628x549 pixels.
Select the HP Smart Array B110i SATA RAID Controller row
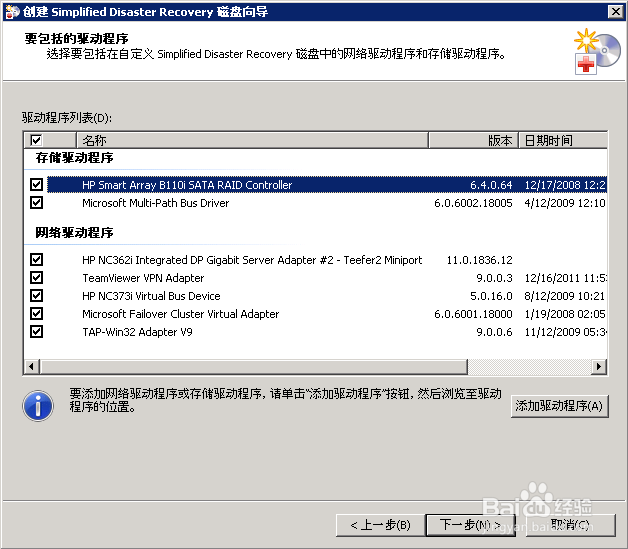click(327, 185)
